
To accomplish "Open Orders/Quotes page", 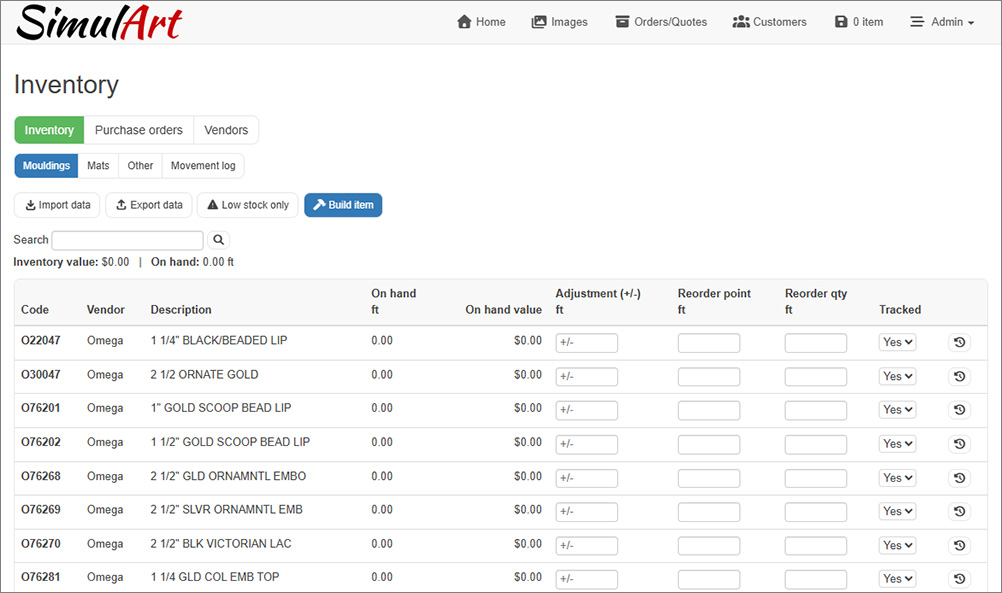I will tap(661, 22).
